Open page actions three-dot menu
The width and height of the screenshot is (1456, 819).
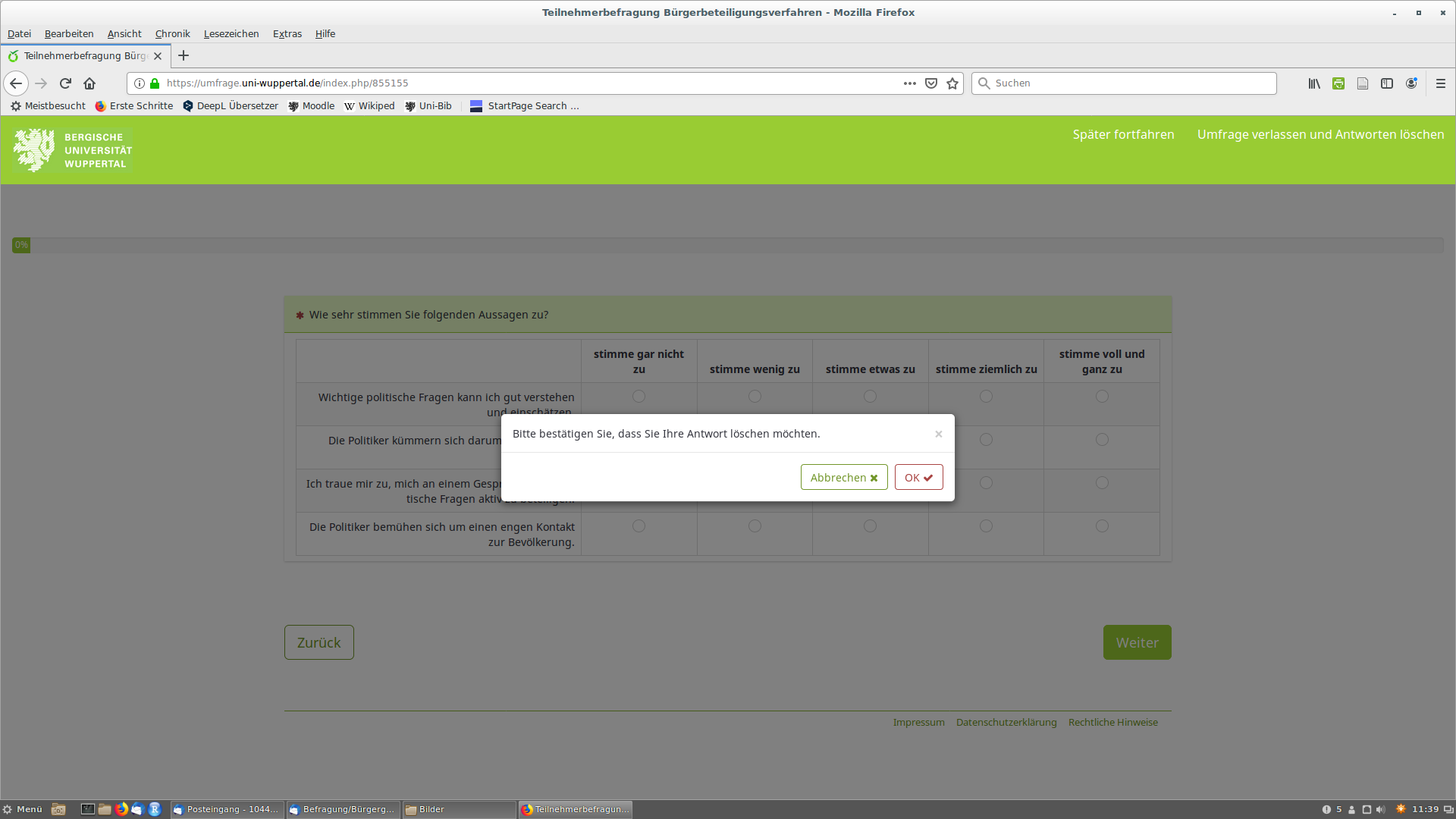(909, 83)
